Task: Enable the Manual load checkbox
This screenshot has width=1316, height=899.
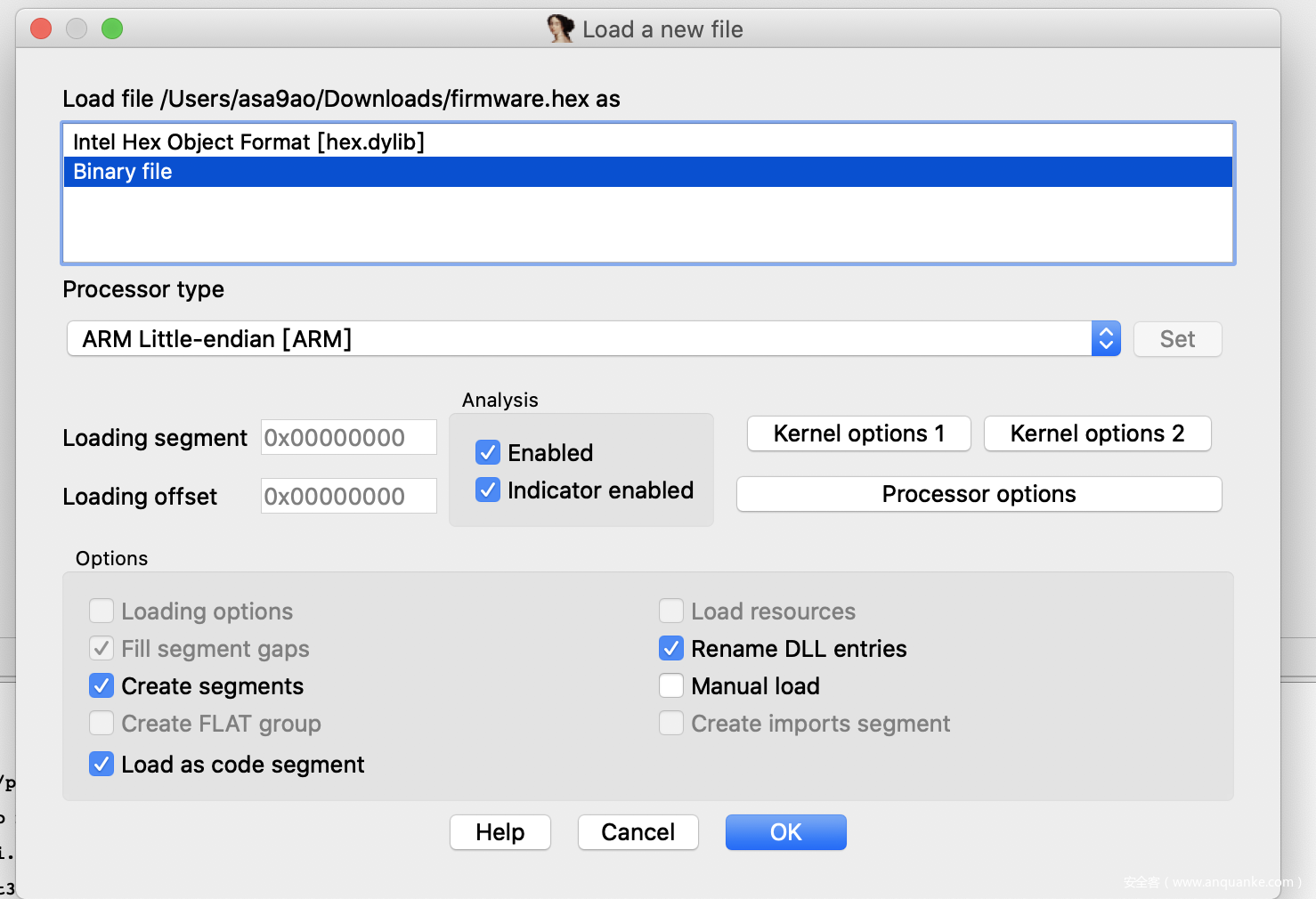Action: point(671,686)
